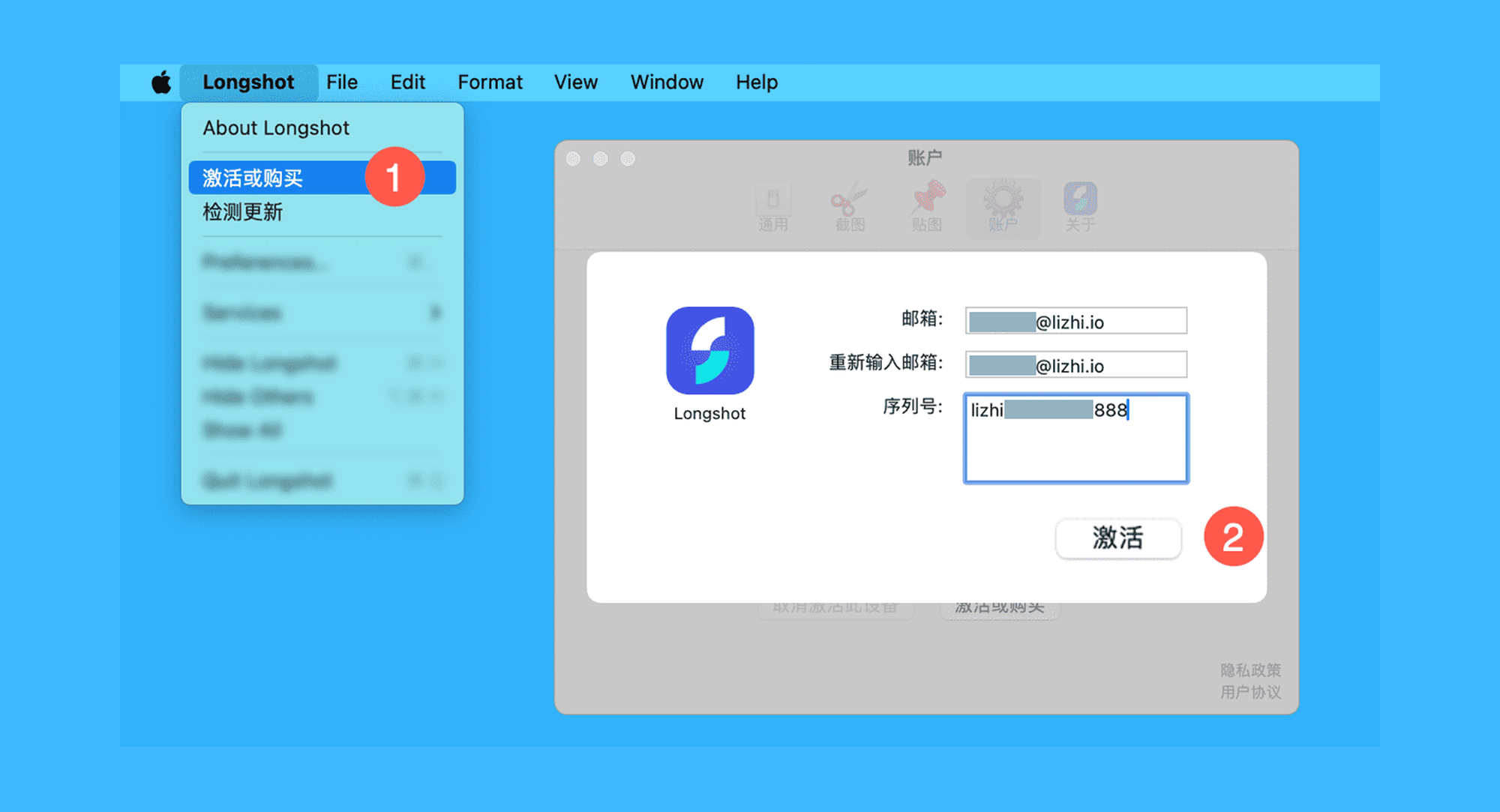
Task: Open the Window menu
Action: point(667,82)
